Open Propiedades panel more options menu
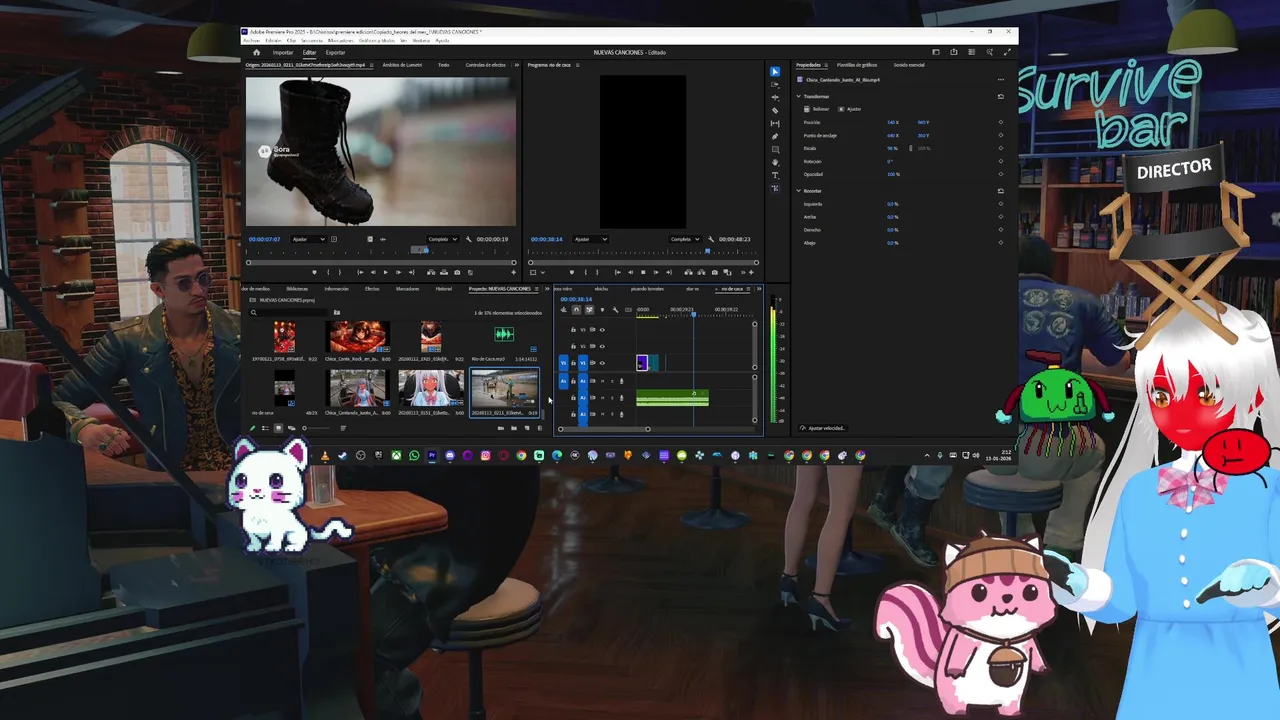This screenshot has width=1280, height=720. point(1001,79)
